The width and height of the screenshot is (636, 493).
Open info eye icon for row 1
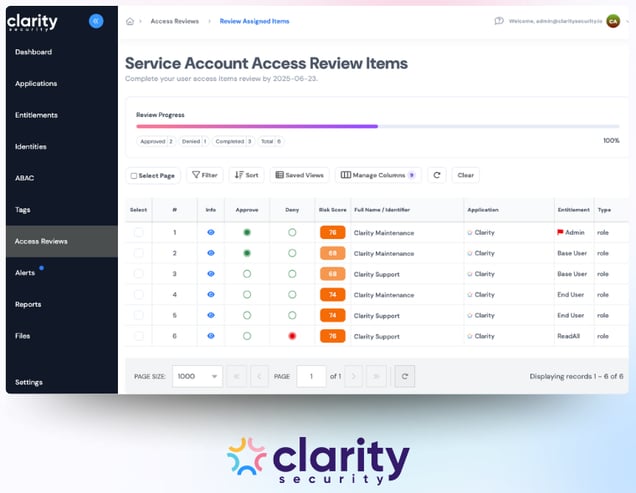click(211, 232)
